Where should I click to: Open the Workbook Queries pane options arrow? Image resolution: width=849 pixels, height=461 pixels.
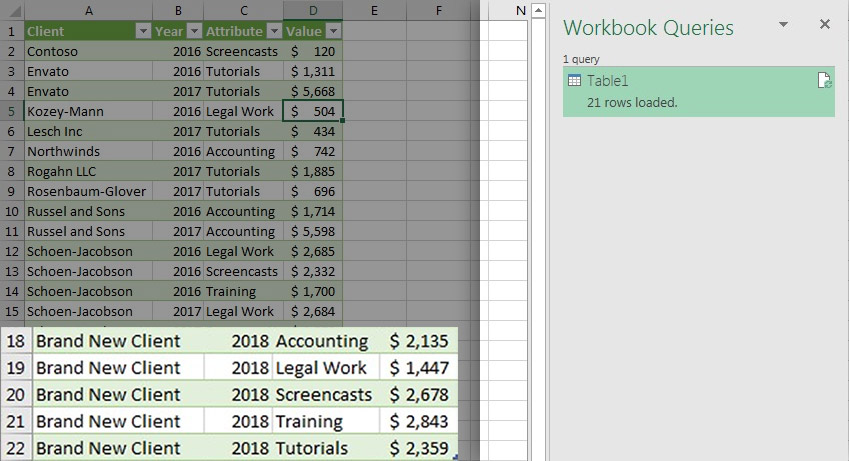783,24
